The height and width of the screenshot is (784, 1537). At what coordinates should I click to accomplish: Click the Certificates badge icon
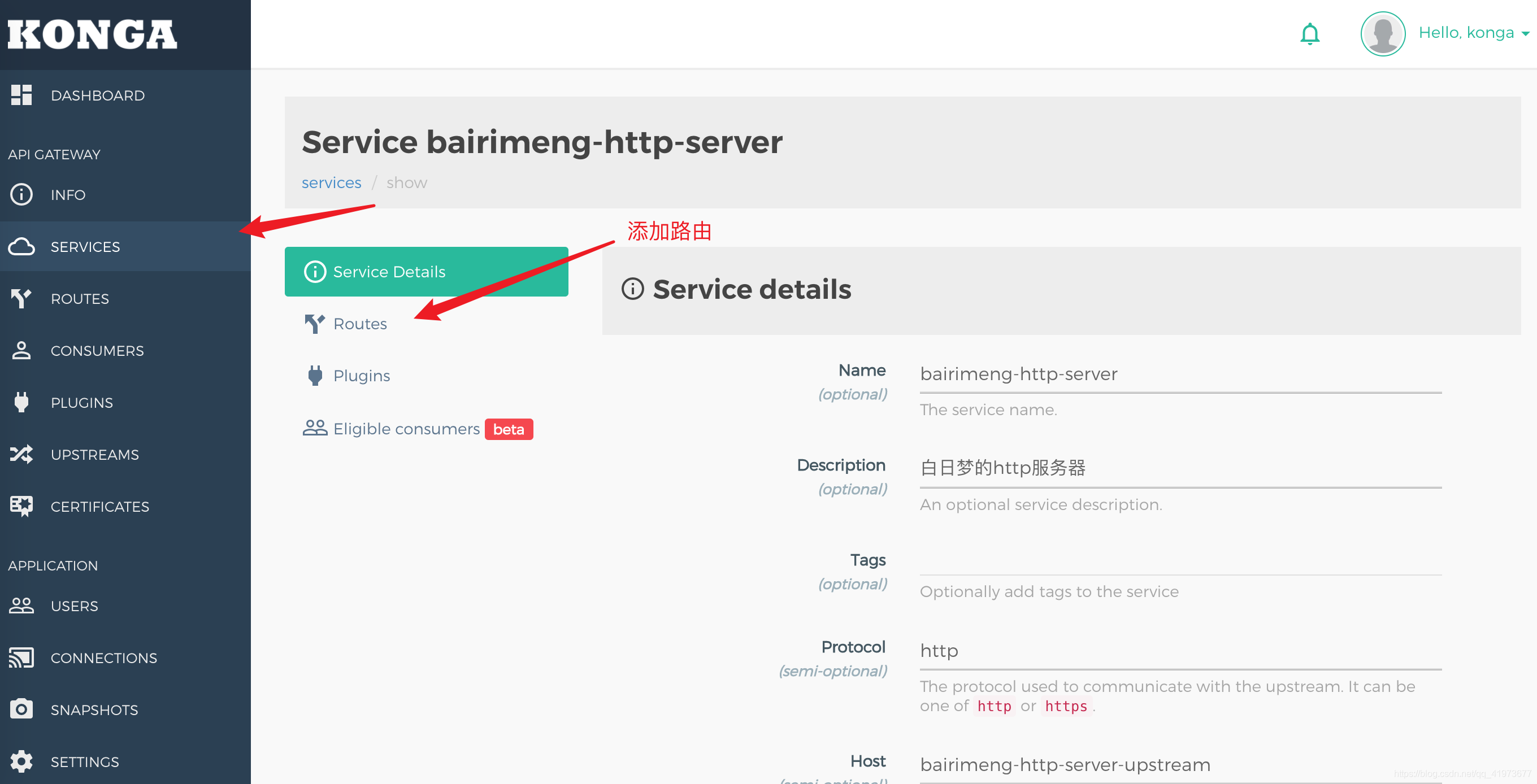coord(21,506)
